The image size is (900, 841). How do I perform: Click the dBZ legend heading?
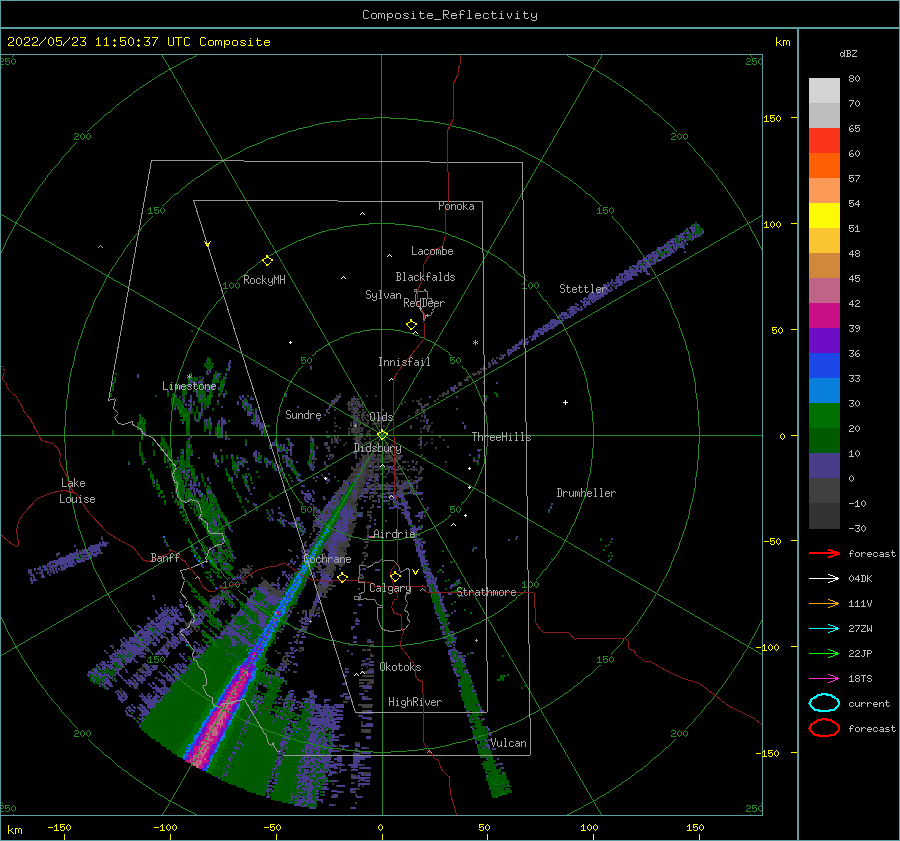[848, 53]
